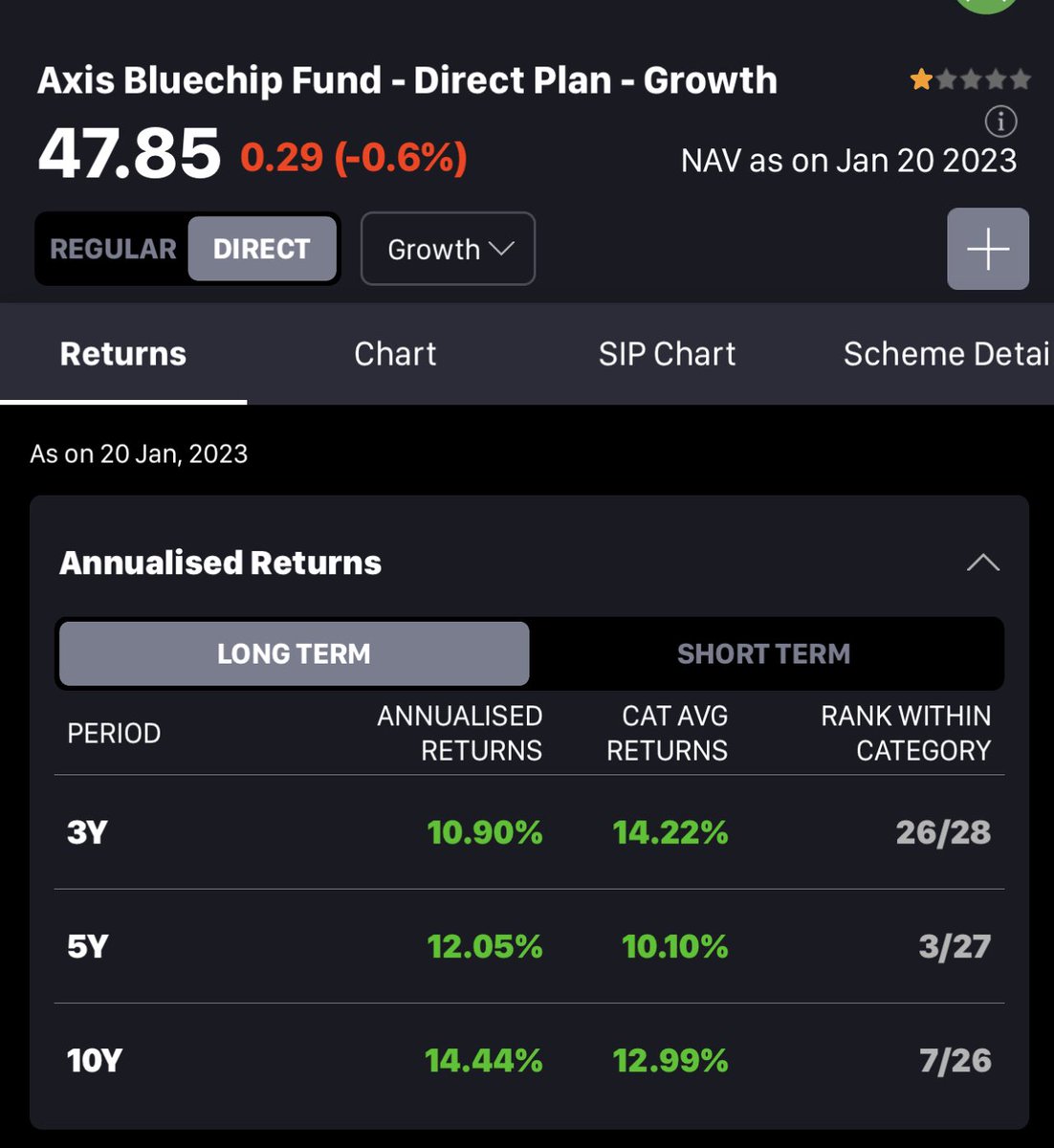Image resolution: width=1054 pixels, height=1148 pixels.
Task: Collapse the Annualised Returns section
Action: pyautogui.click(x=983, y=563)
